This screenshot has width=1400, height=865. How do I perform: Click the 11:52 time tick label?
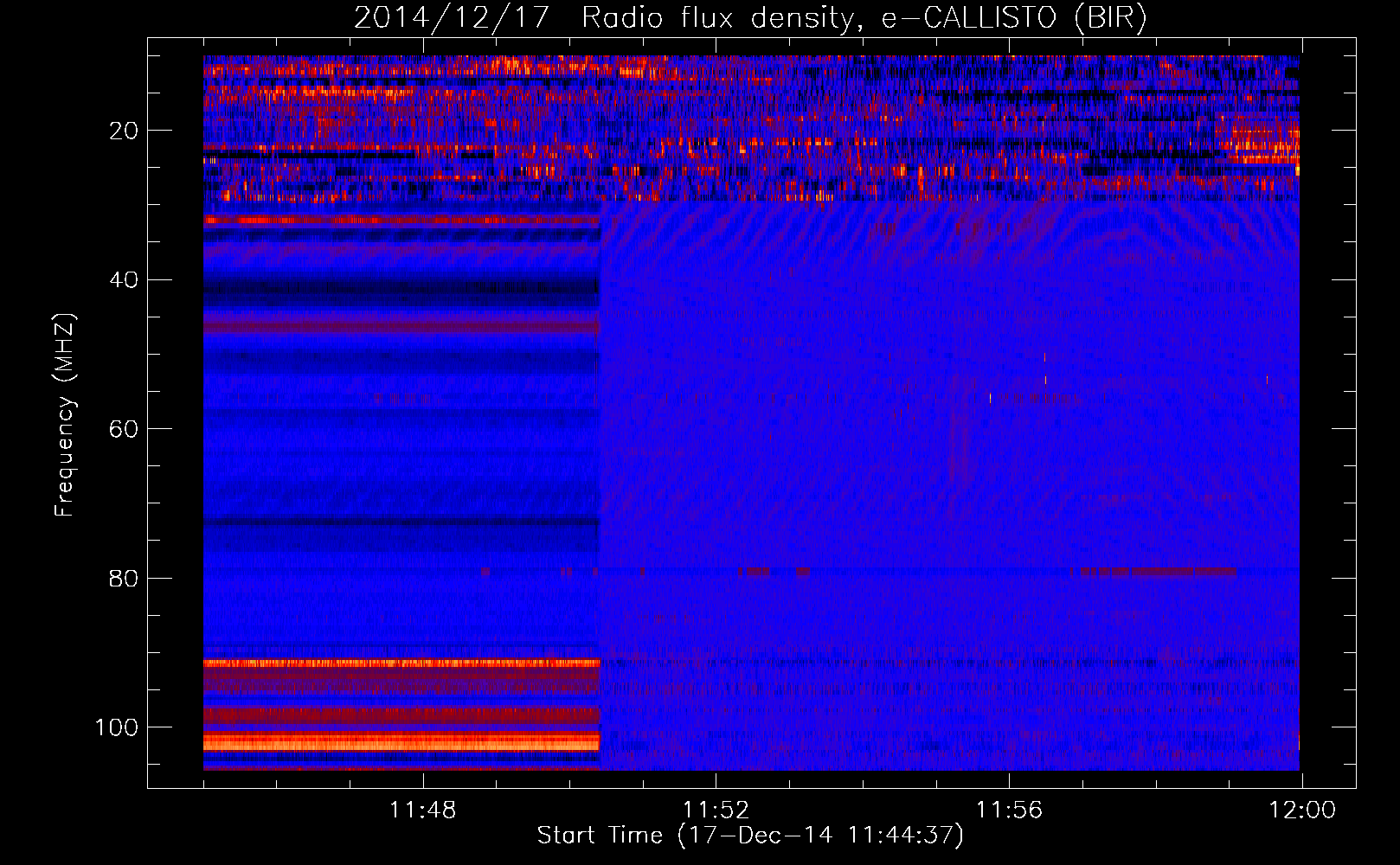pos(716,811)
